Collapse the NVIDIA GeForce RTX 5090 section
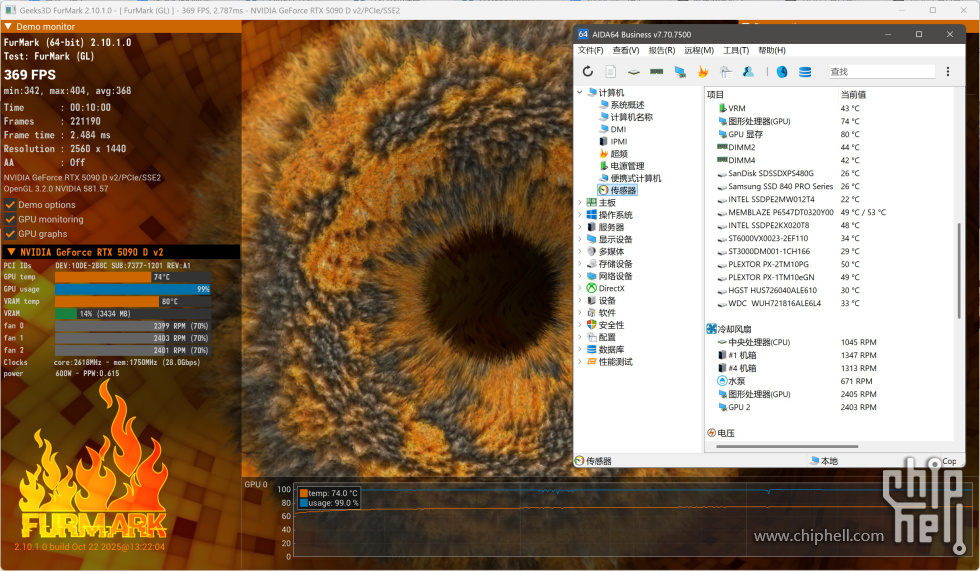Screen dimensions: 980x571 11,252
